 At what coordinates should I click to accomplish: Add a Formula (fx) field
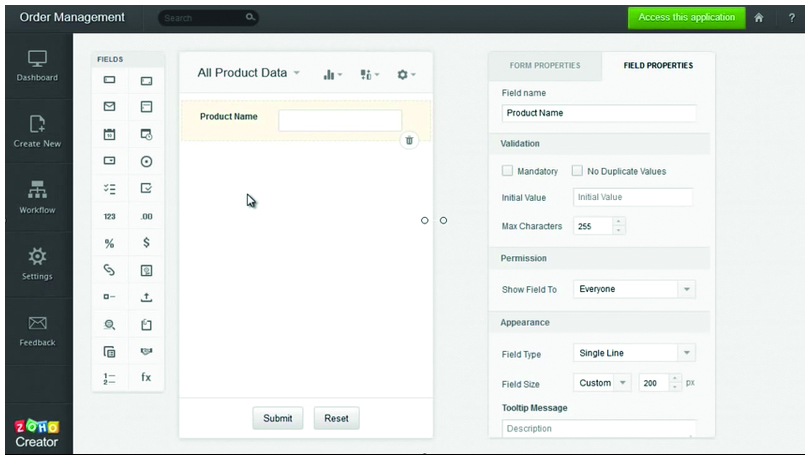click(x=146, y=377)
